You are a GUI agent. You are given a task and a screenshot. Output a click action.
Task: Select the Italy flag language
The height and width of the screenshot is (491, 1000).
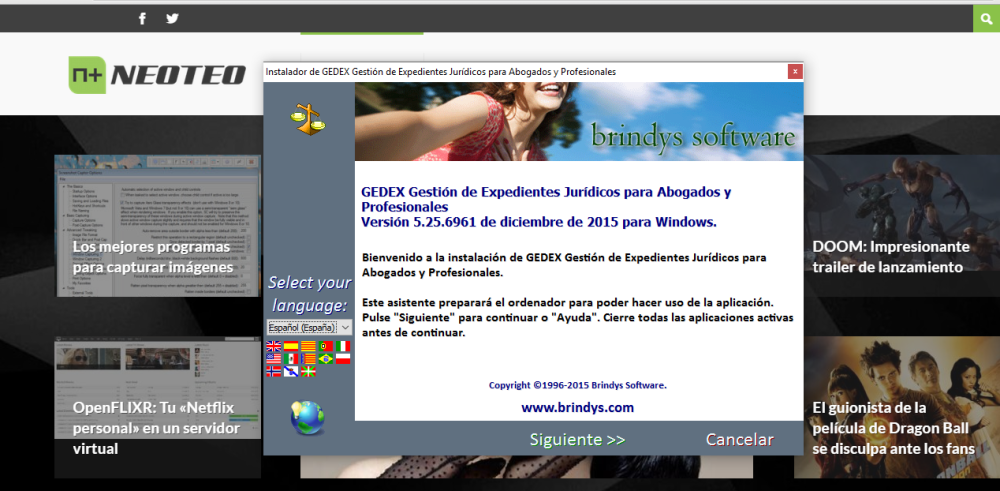click(x=343, y=346)
